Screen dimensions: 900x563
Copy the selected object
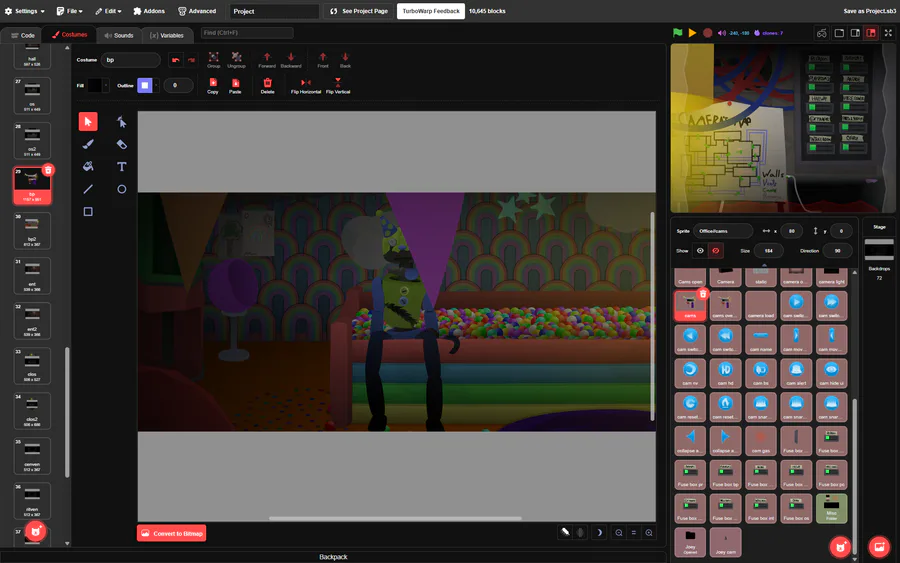(x=213, y=86)
